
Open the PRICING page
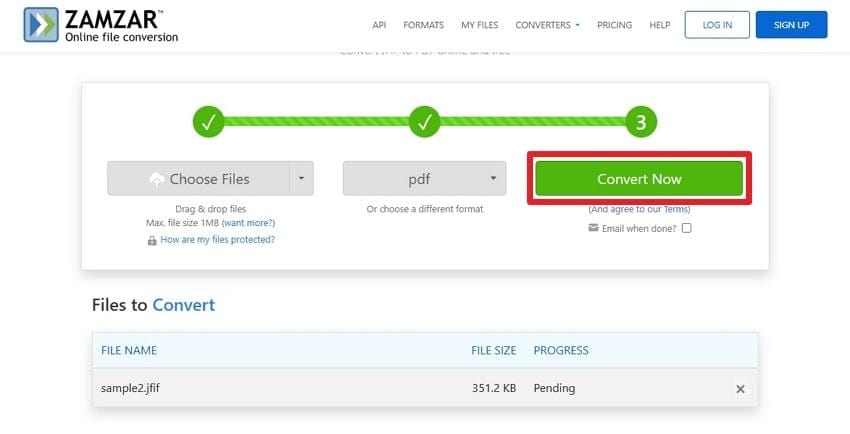(x=614, y=25)
